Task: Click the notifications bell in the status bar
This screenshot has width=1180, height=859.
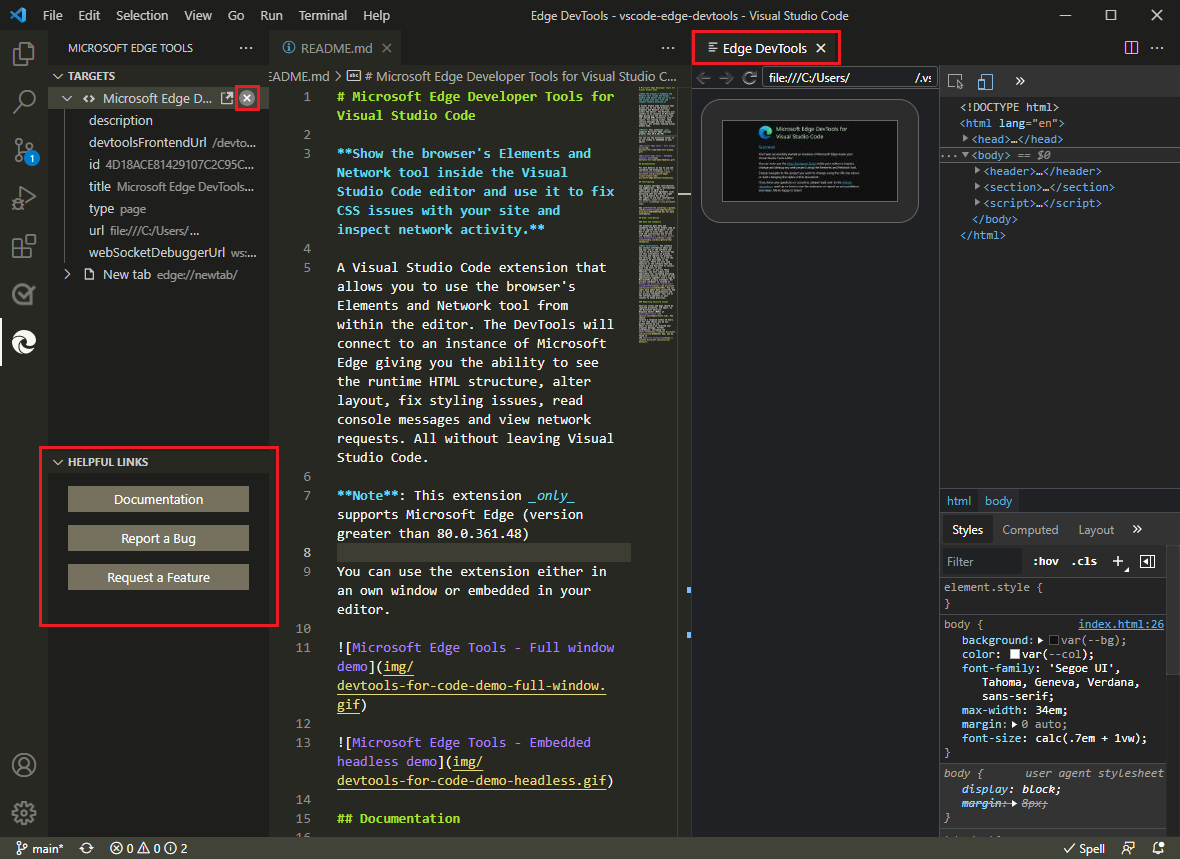Action: 1160,847
